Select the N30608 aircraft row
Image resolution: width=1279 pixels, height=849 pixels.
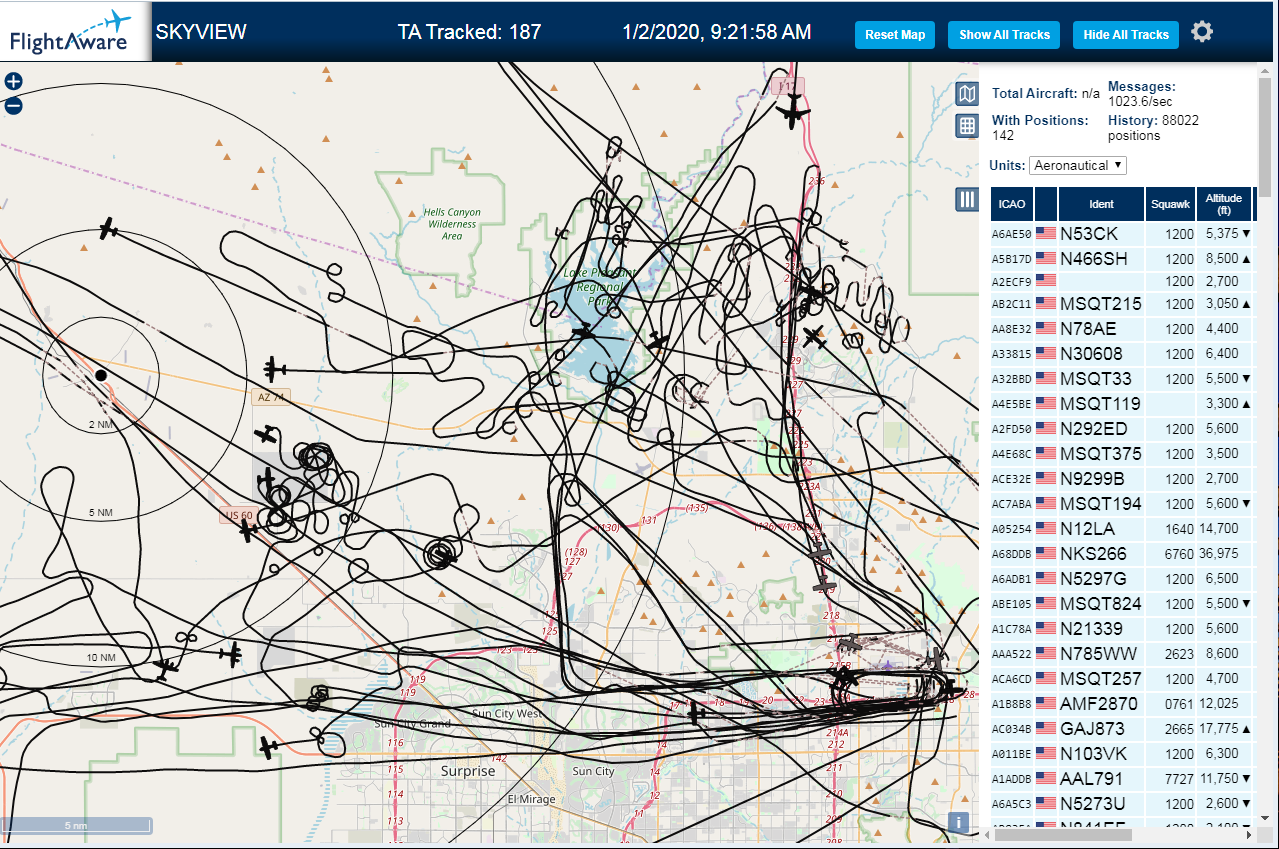1122,353
